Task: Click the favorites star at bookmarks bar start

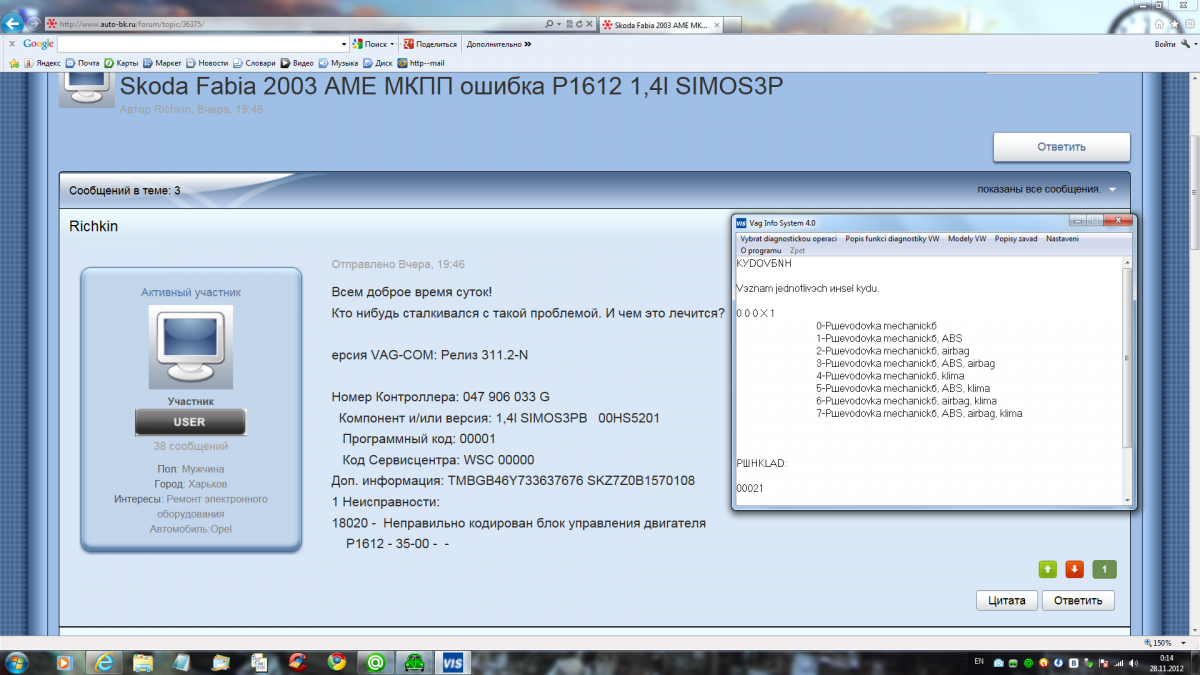Action: (13, 63)
